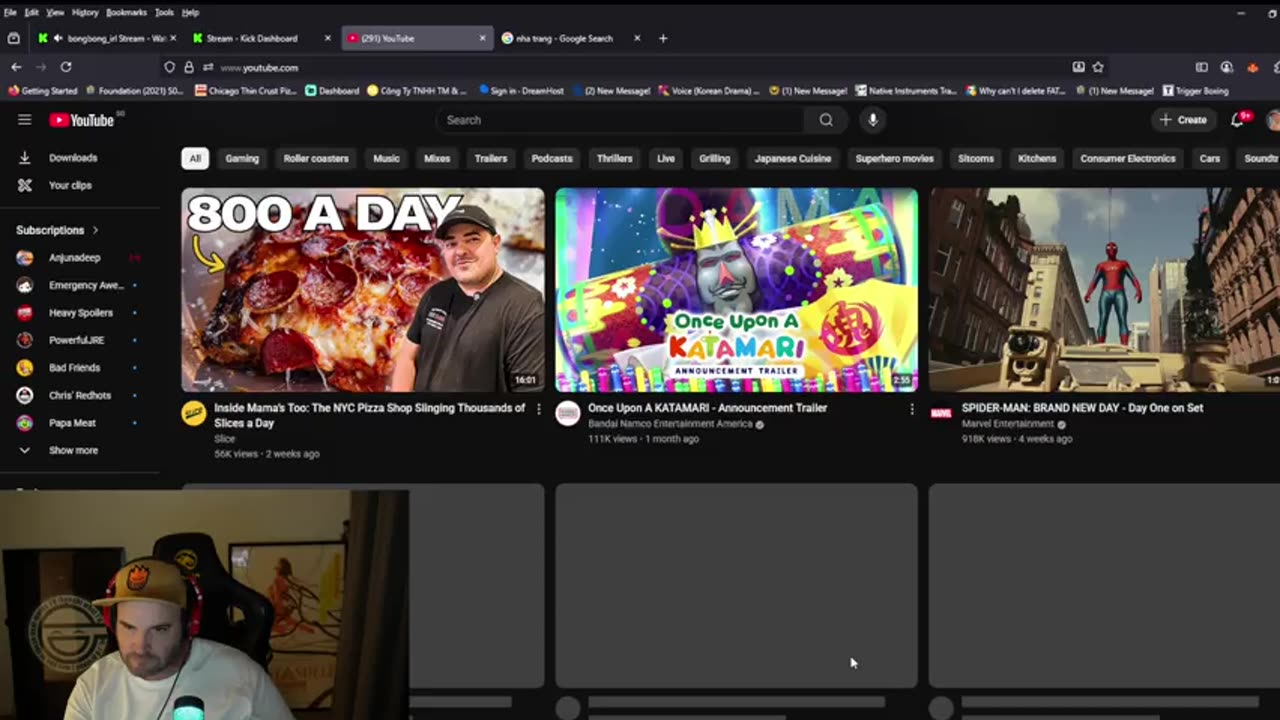Viewport: 1280px width, 720px height.
Task: Filter feed by Gaming chip
Action: [x=242, y=158]
